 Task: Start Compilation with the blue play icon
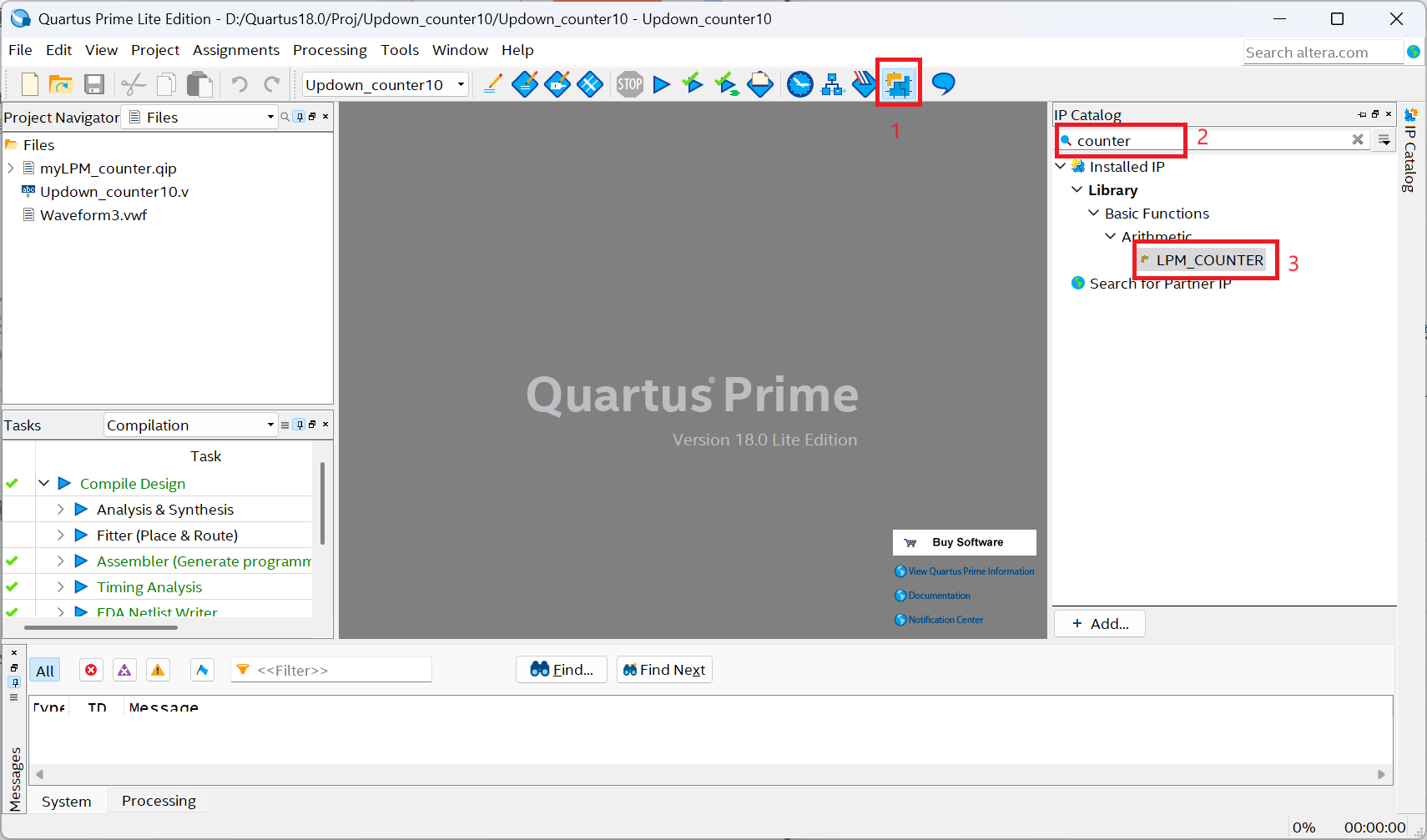pos(662,84)
